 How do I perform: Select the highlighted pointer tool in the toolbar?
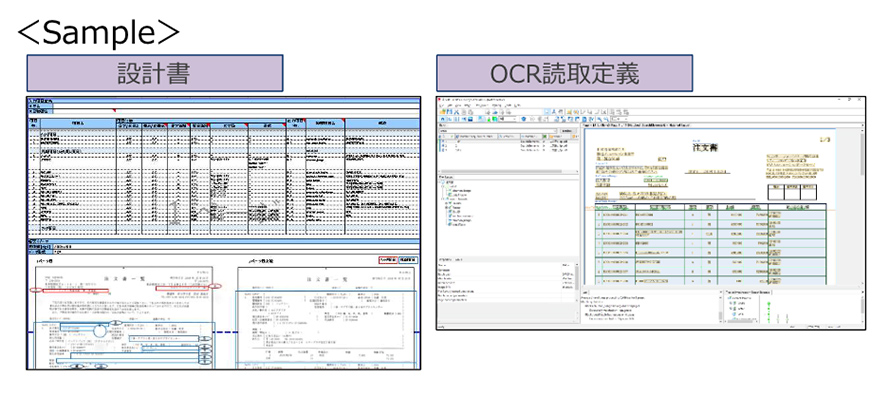click(547, 112)
